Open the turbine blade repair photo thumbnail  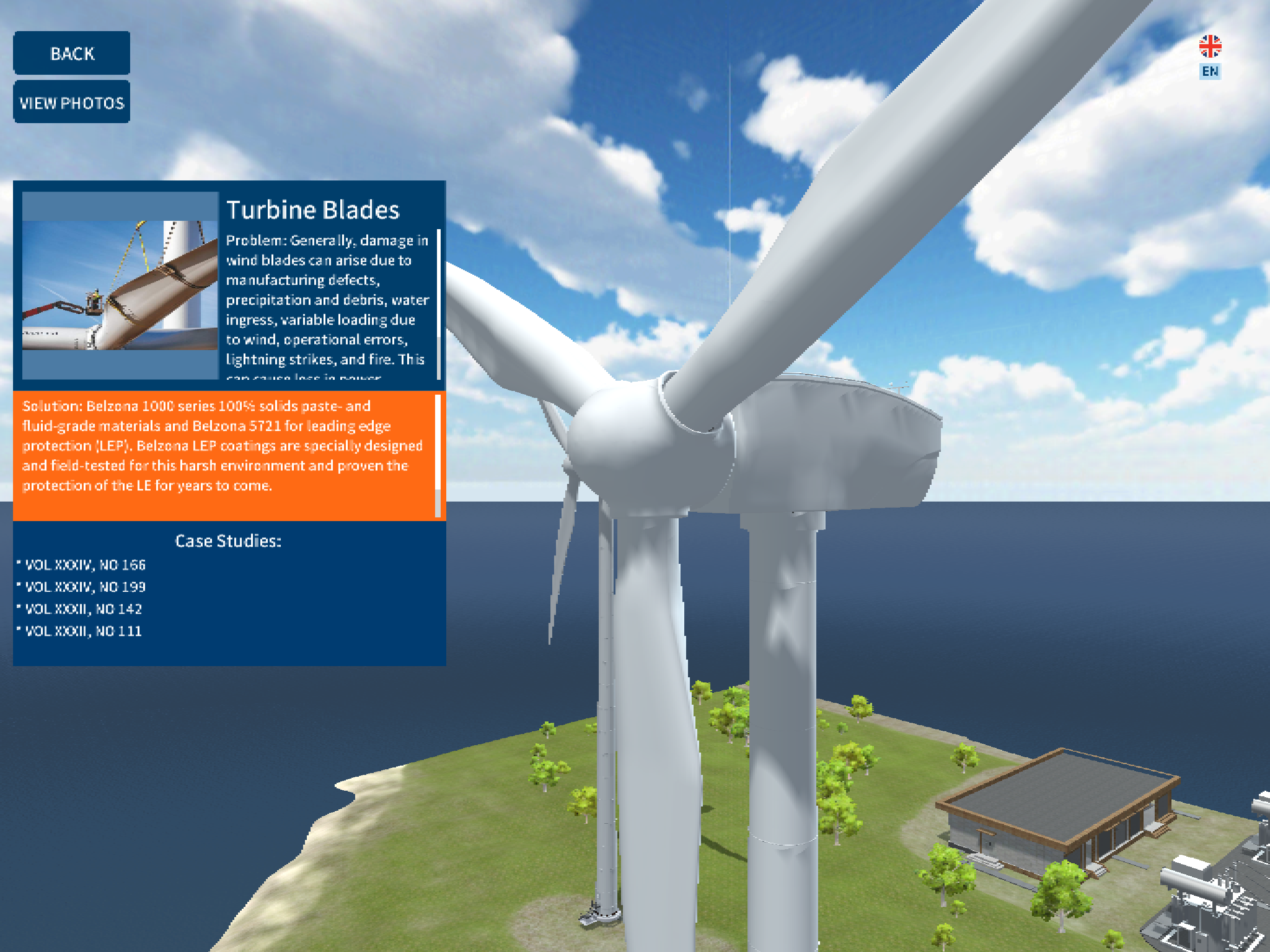(x=120, y=285)
